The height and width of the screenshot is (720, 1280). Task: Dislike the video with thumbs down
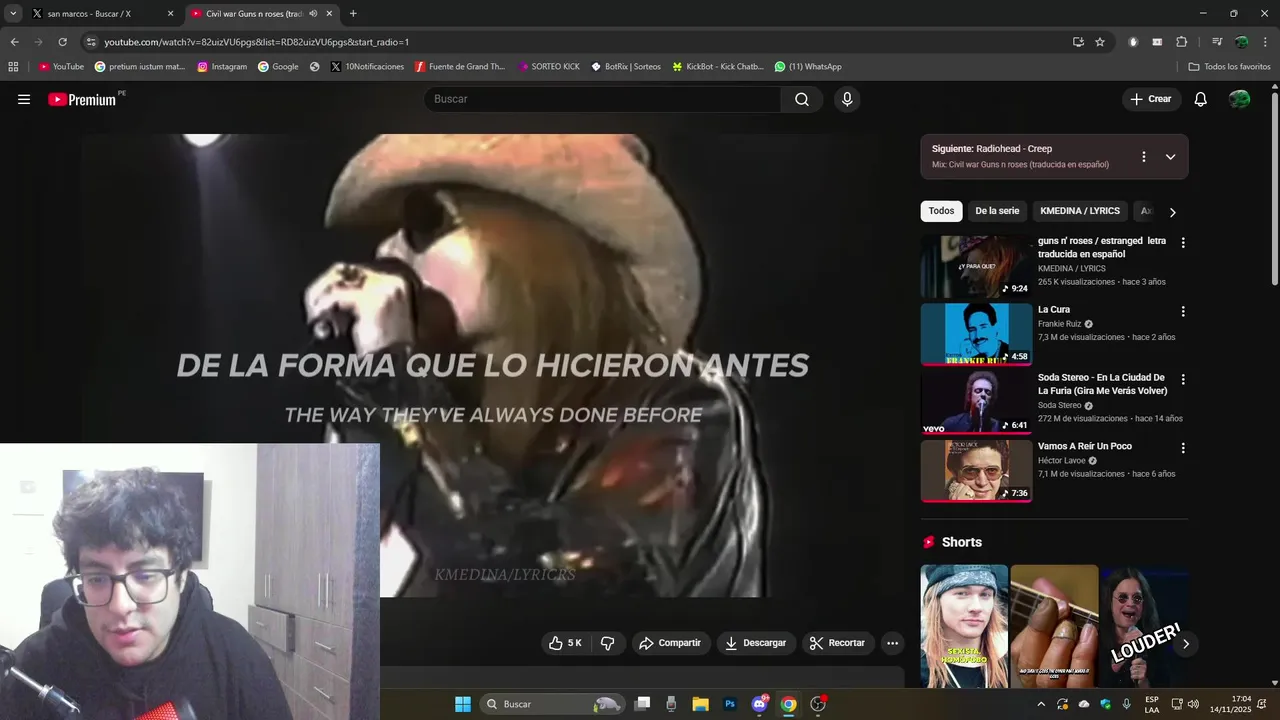[607, 643]
